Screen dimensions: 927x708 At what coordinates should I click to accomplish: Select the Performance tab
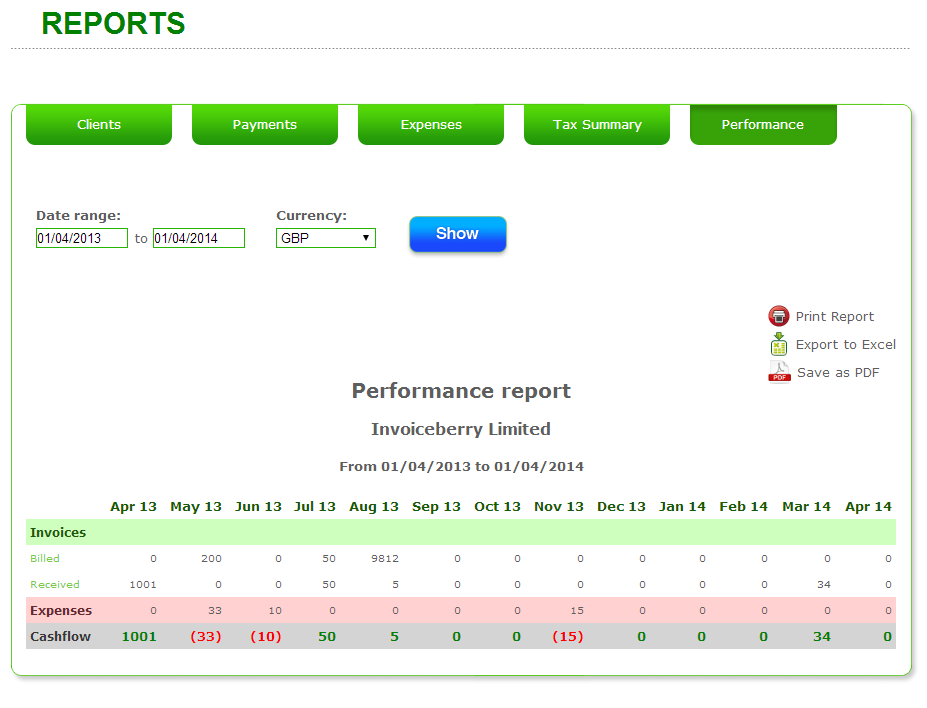coord(762,124)
